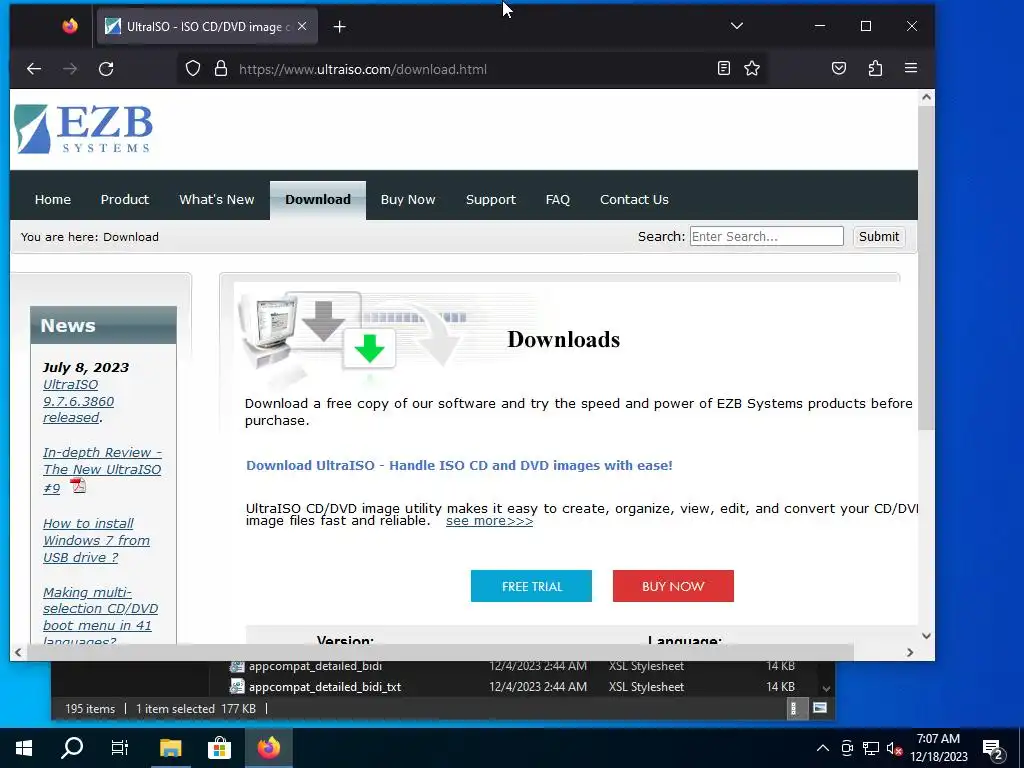Viewport: 1024px width, 768px height.
Task: Toggle reader view icon
Action: 724,69
